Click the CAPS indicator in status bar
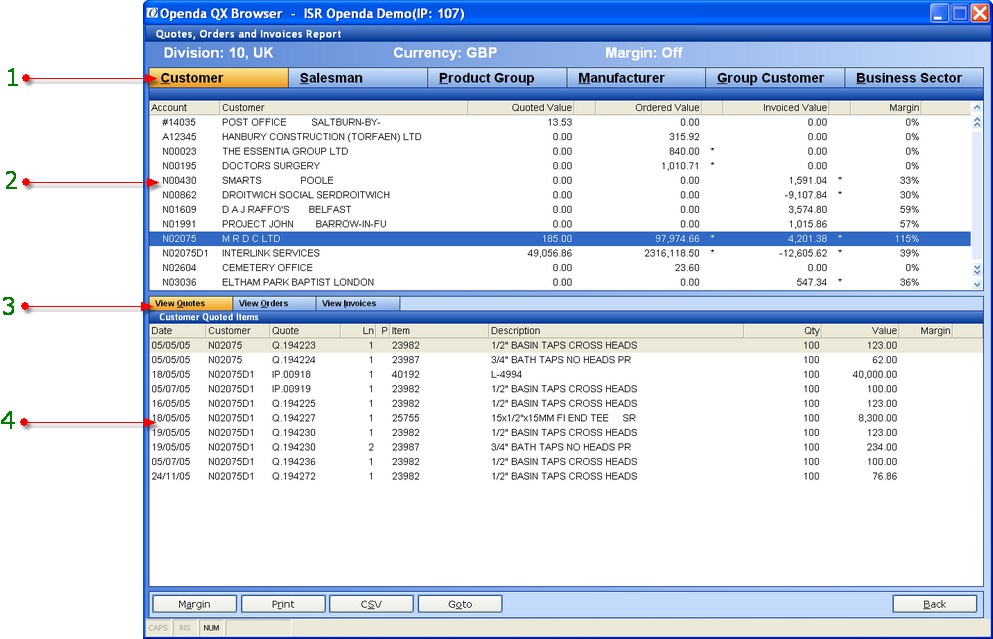Image resolution: width=993 pixels, height=639 pixels. coord(158,628)
